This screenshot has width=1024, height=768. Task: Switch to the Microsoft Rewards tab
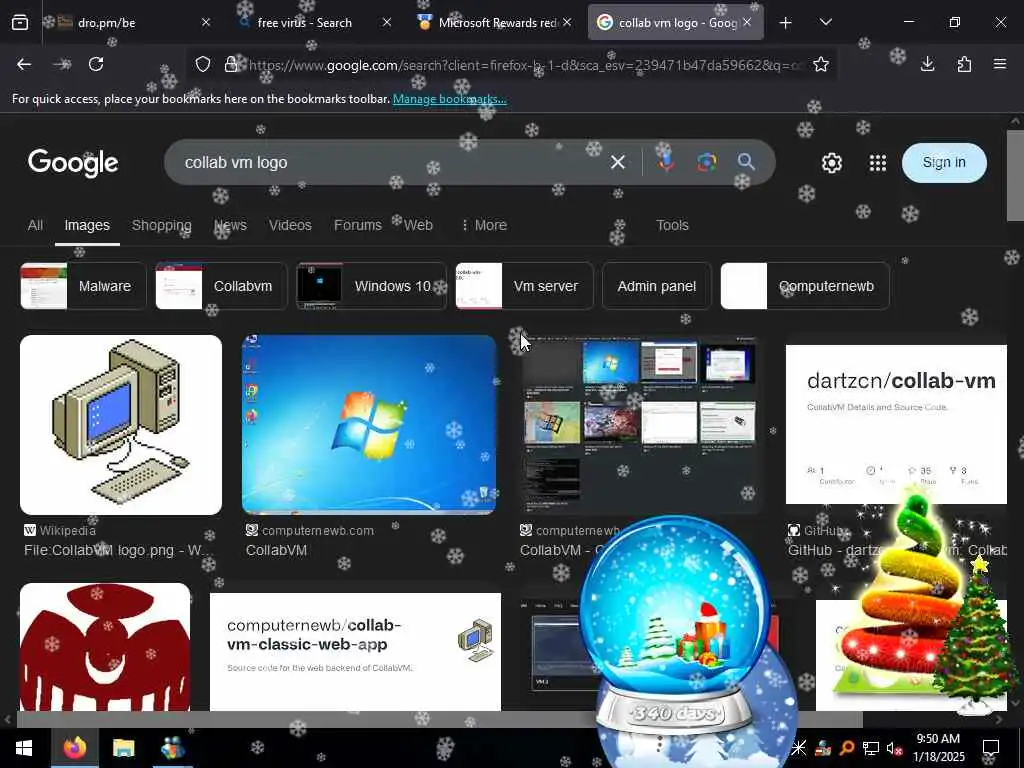(x=497, y=23)
